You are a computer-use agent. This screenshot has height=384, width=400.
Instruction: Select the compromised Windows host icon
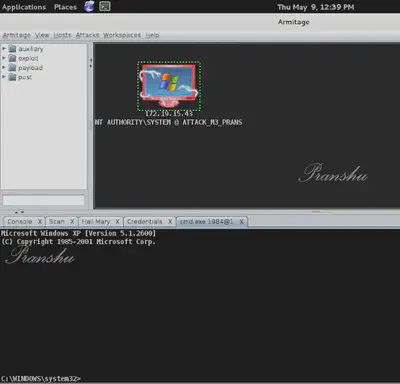[x=169, y=86]
